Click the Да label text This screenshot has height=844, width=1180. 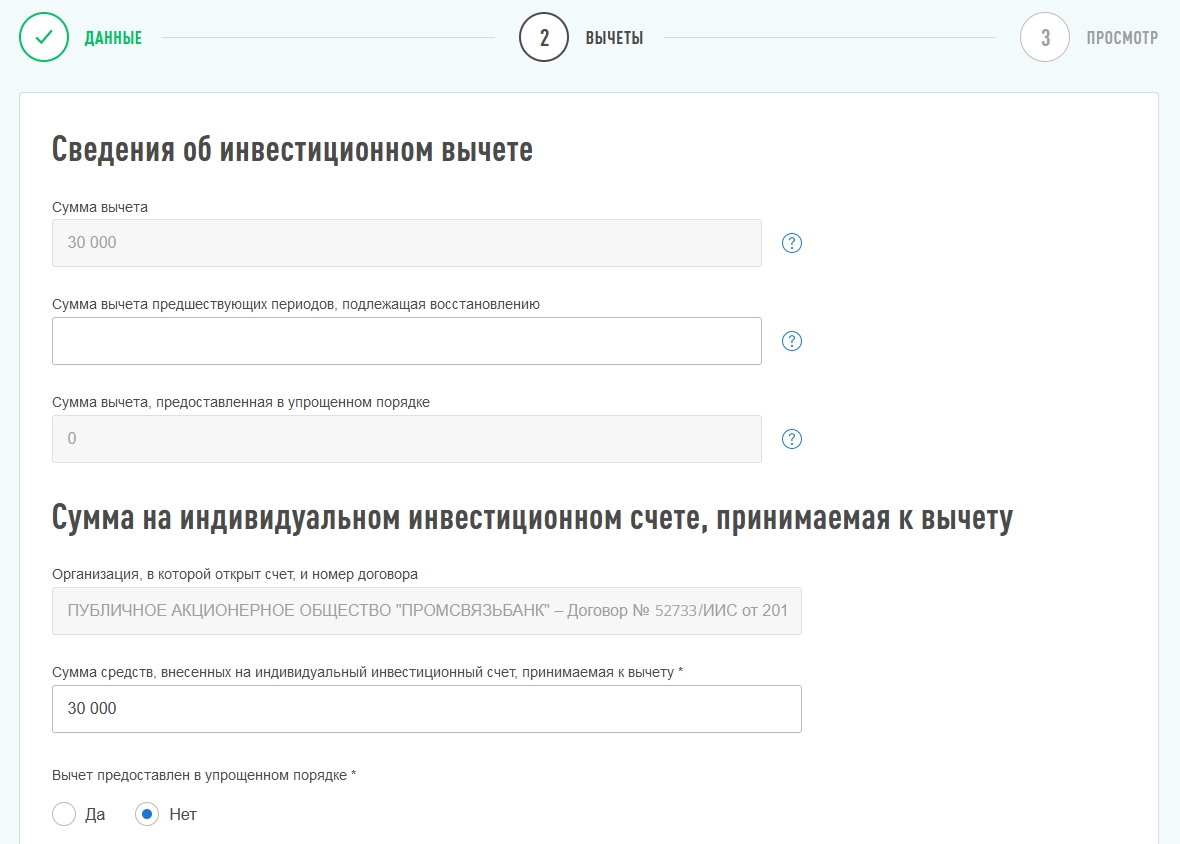point(95,815)
